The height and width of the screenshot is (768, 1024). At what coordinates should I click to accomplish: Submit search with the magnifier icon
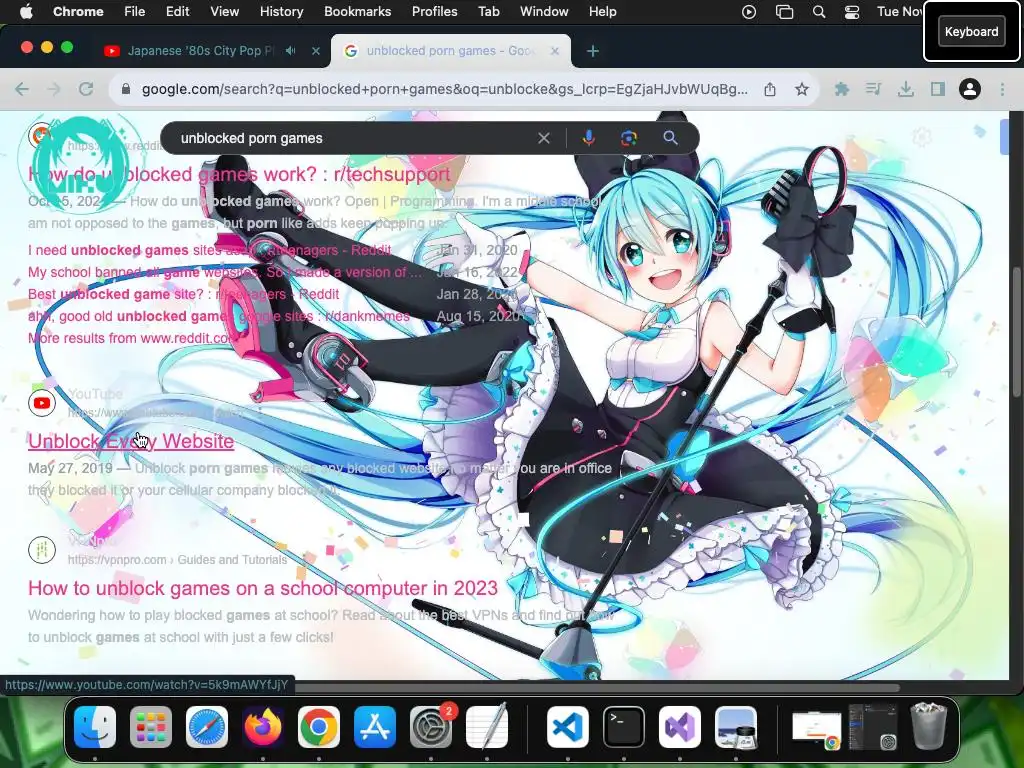[x=670, y=138]
